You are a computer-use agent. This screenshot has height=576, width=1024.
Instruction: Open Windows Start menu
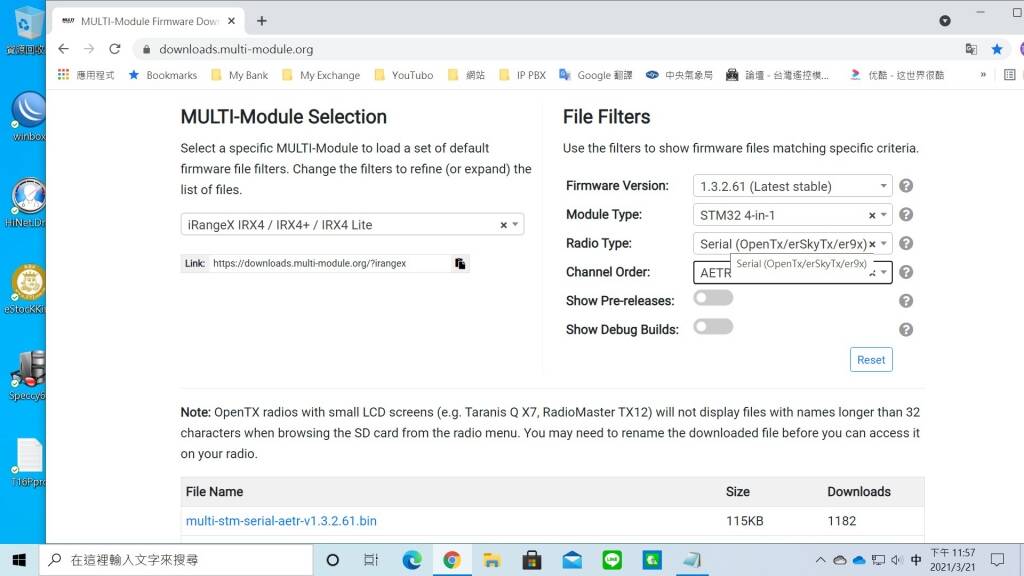point(19,560)
